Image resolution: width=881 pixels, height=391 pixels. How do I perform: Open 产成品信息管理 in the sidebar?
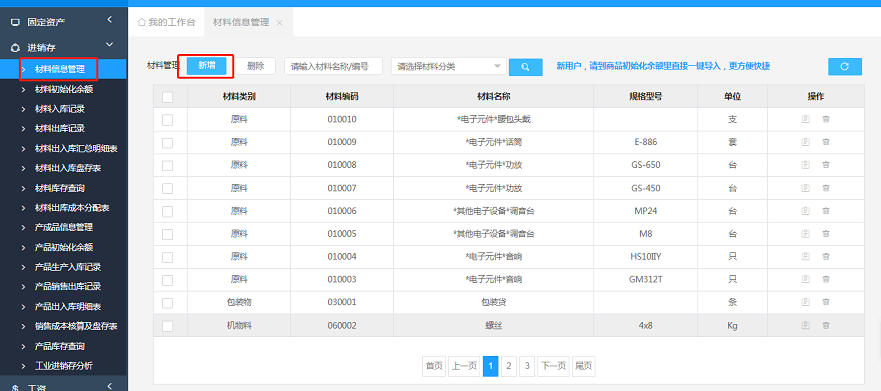click(63, 228)
